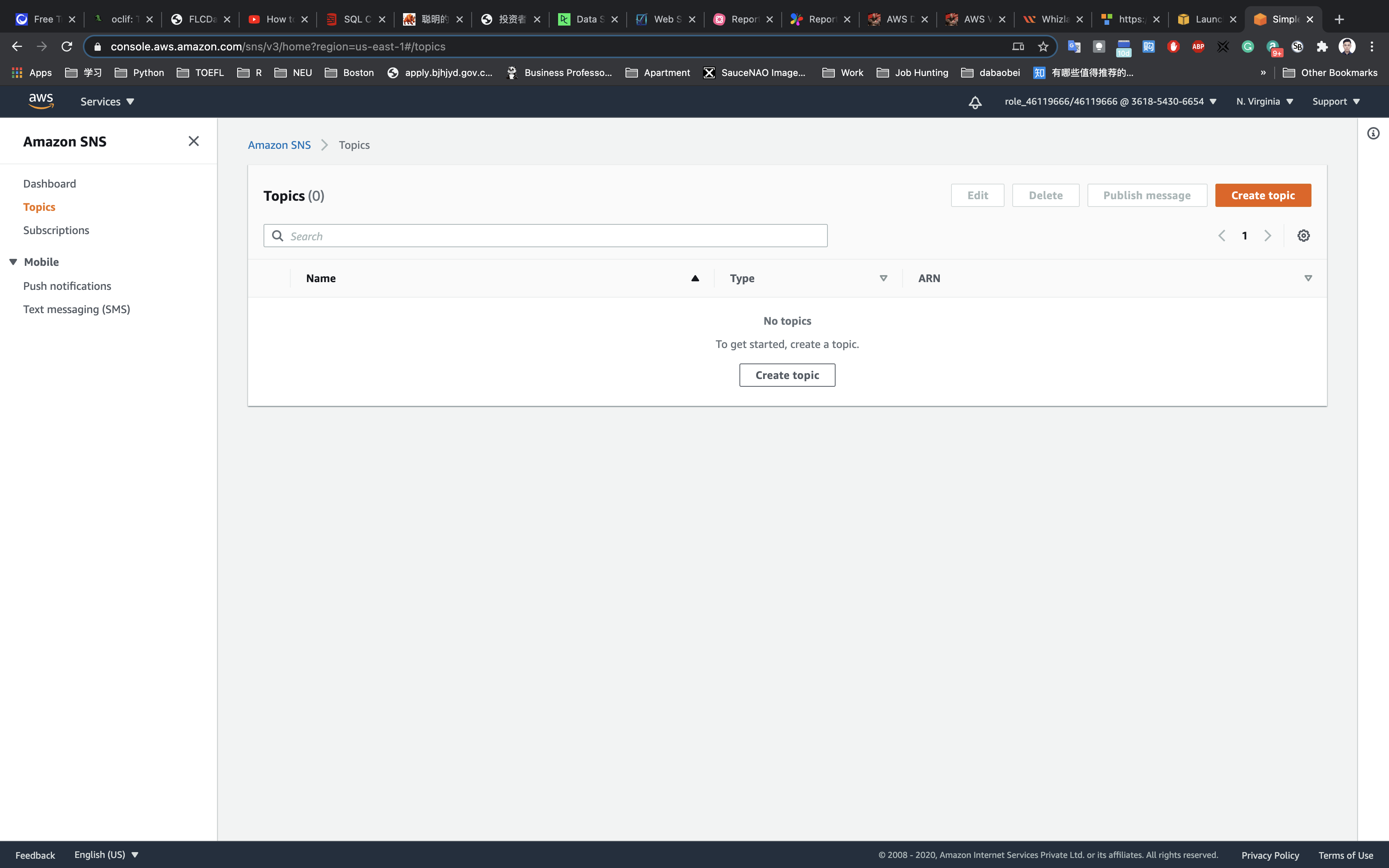1389x868 pixels.
Task: Open the Services dropdown menu
Action: (107, 102)
